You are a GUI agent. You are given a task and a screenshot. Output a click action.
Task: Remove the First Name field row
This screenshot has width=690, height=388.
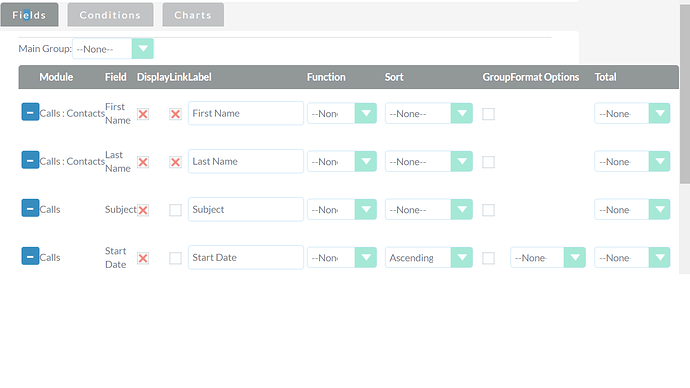tap(30, 112)
